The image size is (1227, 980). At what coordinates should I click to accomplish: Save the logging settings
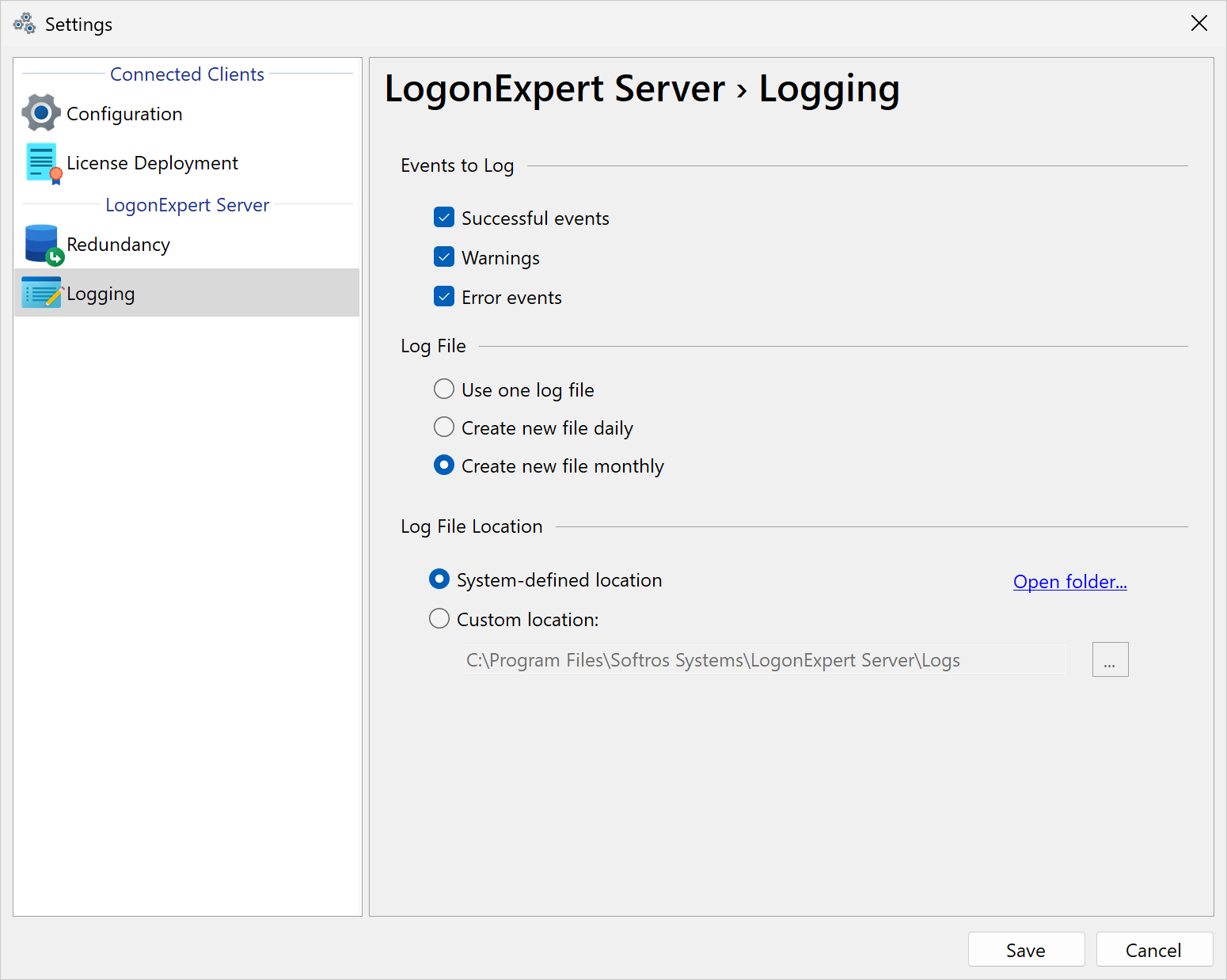pyautogui.click(x=1025, y=950)
